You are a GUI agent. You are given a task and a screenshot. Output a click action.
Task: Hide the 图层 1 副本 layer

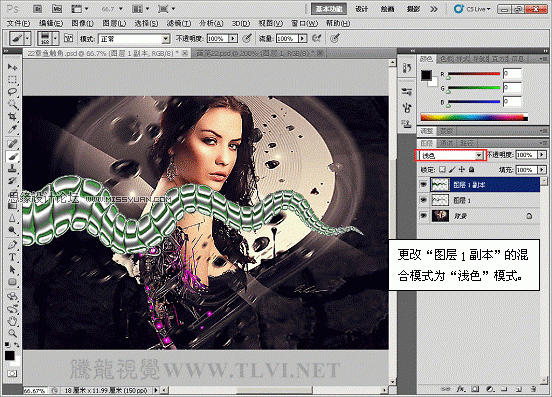click(424, 184)
